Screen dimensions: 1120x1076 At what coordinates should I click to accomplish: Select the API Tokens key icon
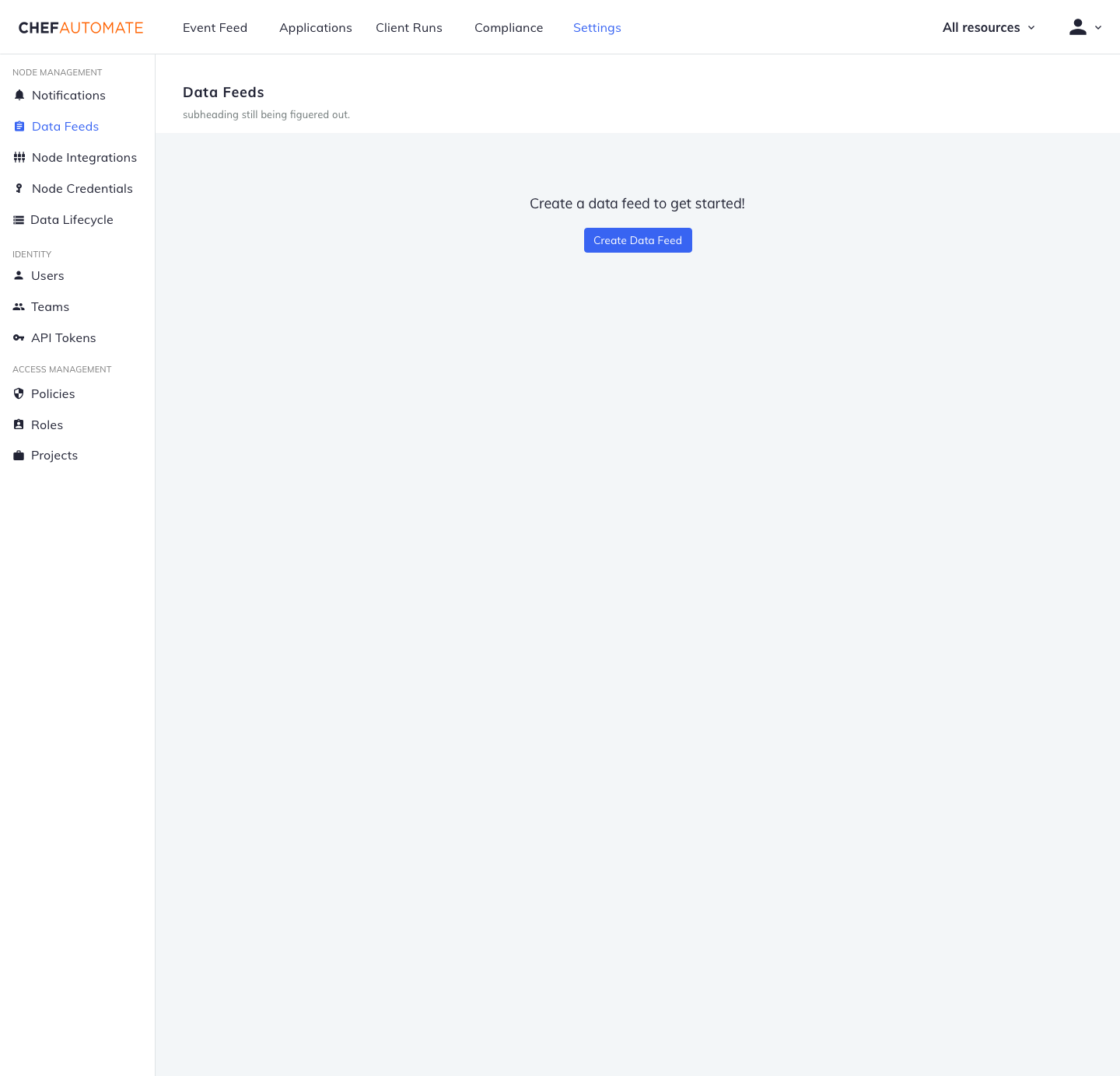pyautogui.click(x=19, y=337)
